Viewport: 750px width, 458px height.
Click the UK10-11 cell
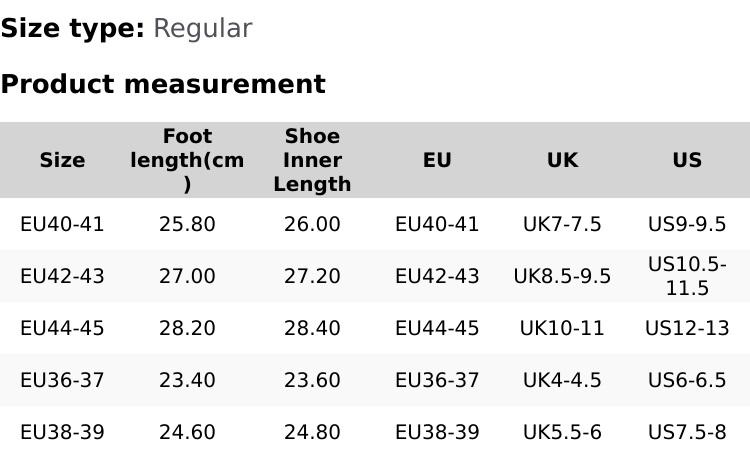pyautogui.click(x=562, y=328)
